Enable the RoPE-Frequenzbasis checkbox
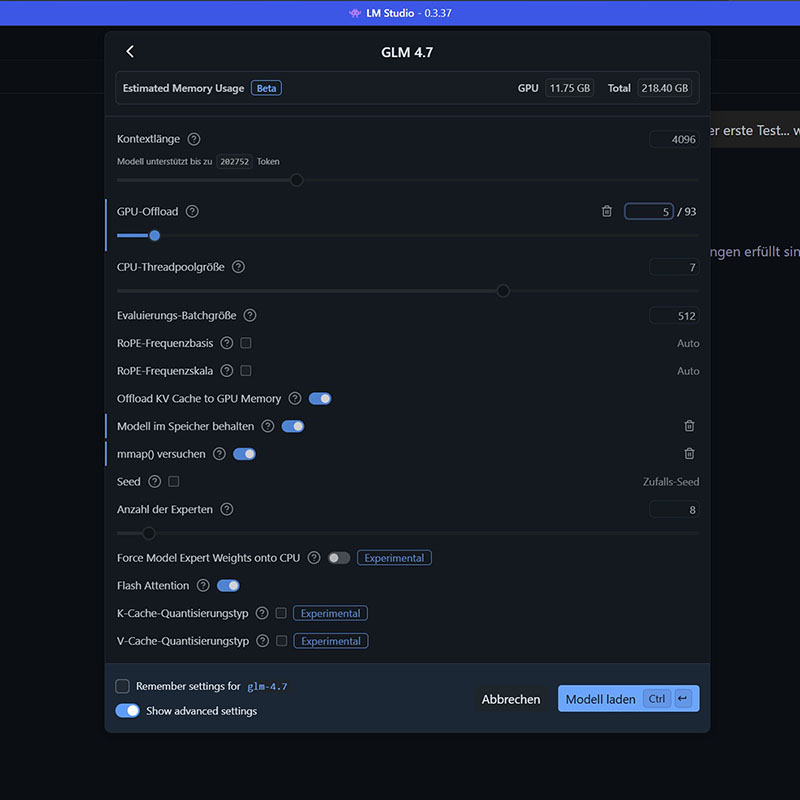The height and width of the screenshot is (800, 800). pyautogui.click(x=246, y=343)
